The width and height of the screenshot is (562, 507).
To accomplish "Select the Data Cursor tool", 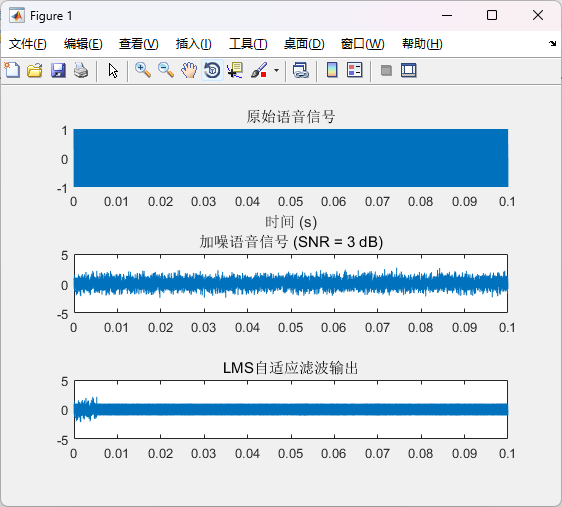I will point(235,70).
